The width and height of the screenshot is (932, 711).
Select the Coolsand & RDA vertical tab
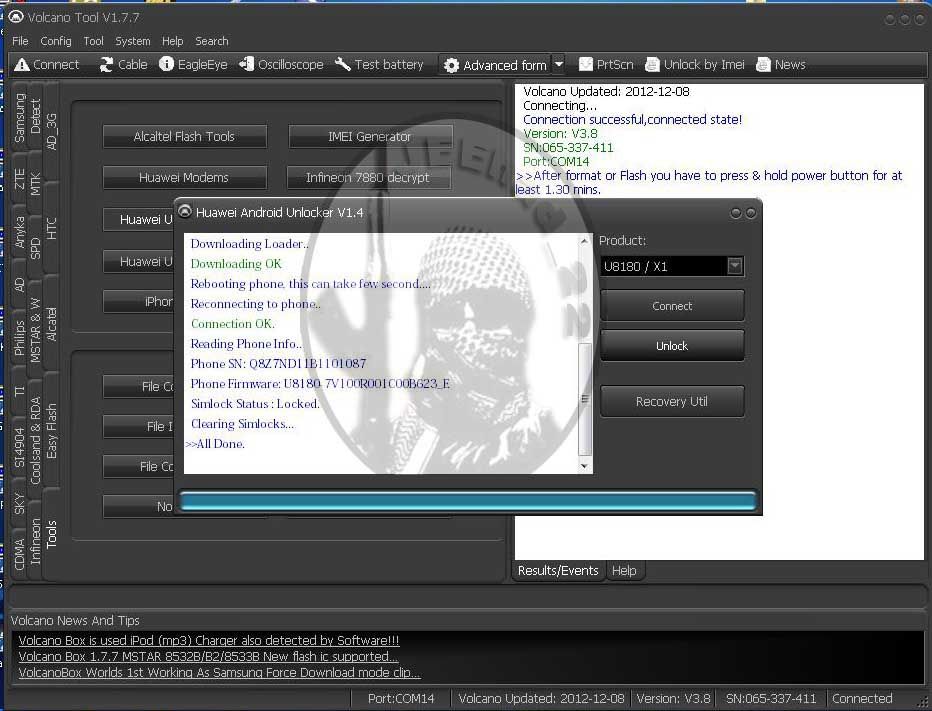coord(36,441)
